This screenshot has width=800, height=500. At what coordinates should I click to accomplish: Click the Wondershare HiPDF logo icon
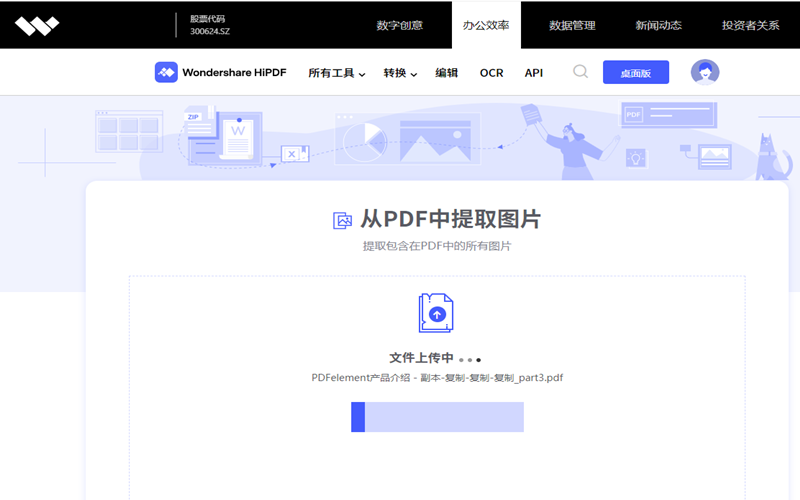pos(166,72)
